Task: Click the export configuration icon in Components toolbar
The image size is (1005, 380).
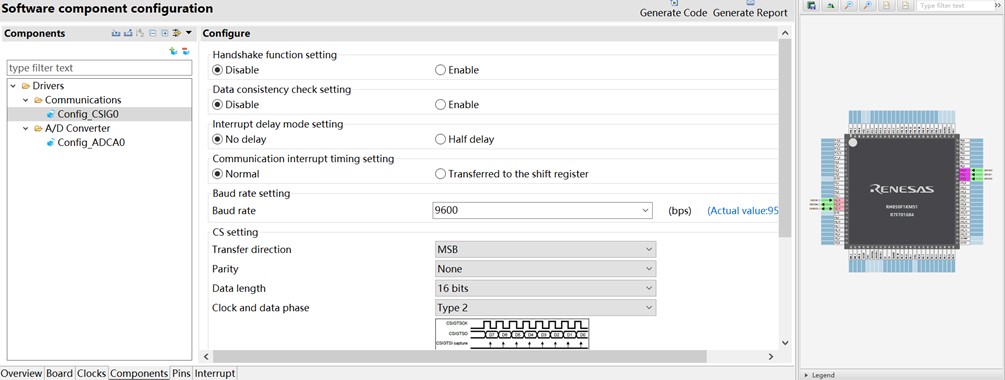Action: pyautogui.click(x=128, y=33)
